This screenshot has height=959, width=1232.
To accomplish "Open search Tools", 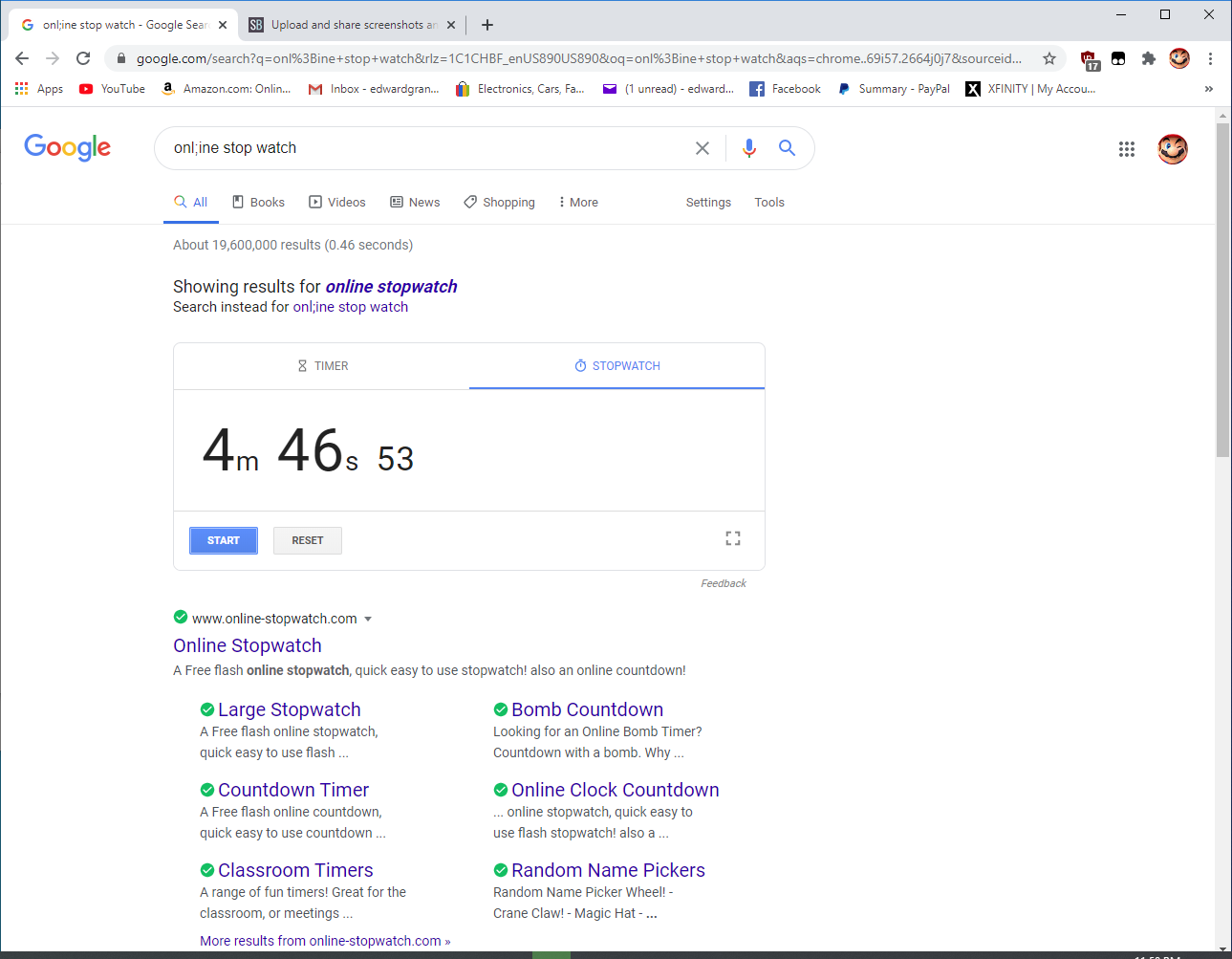I will pyautogui.click(x=769, y=203).
